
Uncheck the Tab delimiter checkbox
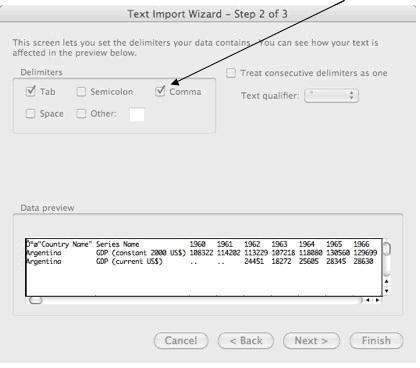[x=31, y=91]
